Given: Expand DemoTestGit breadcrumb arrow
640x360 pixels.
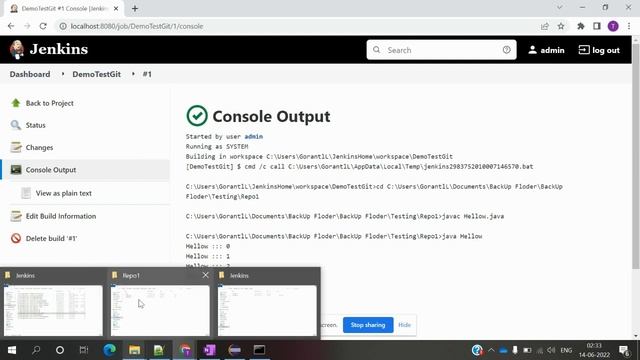Looking at the screenshot, I should (x=133, y=74).
